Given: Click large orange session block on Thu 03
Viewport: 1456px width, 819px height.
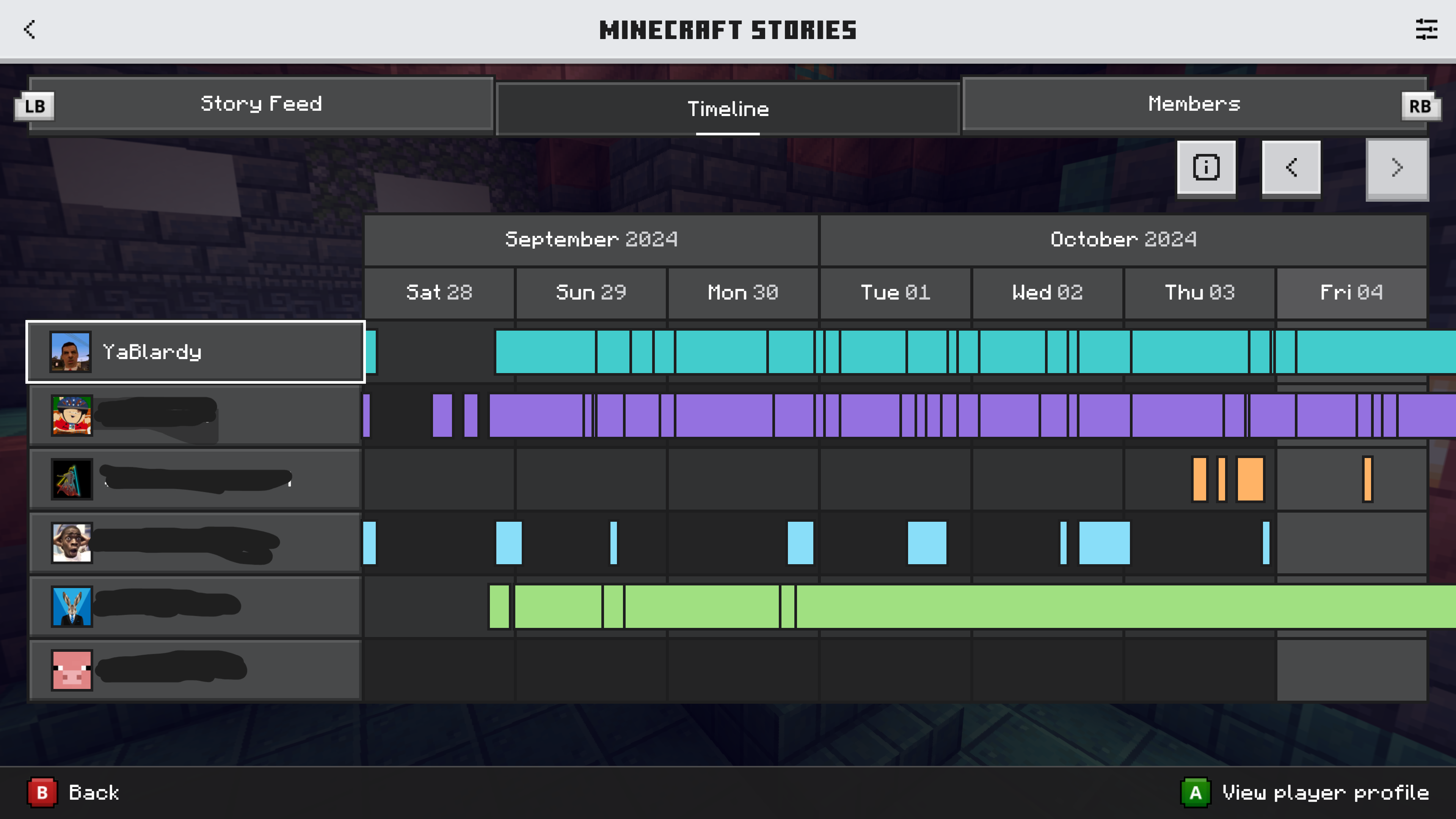Looking at the screenshot, I should click(1250, 479).
